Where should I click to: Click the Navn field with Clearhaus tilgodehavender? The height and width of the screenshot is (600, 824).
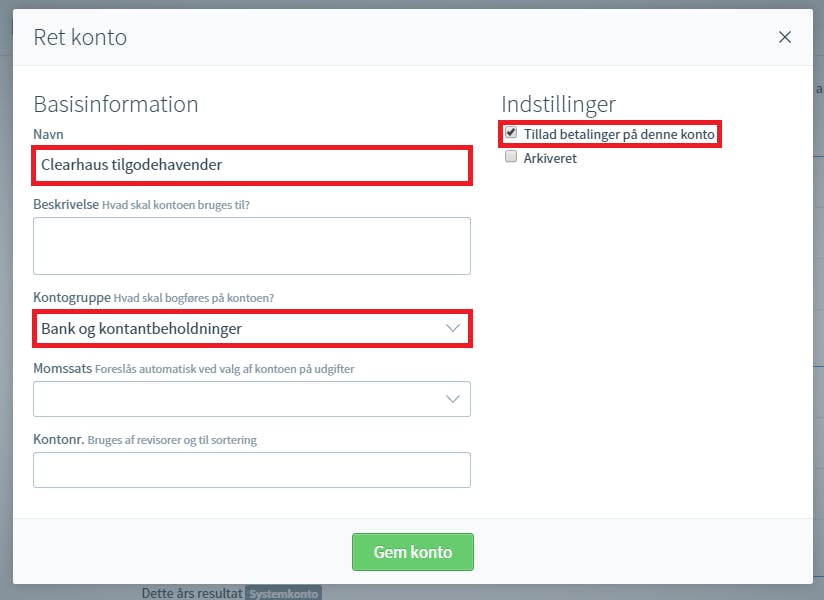252,165
